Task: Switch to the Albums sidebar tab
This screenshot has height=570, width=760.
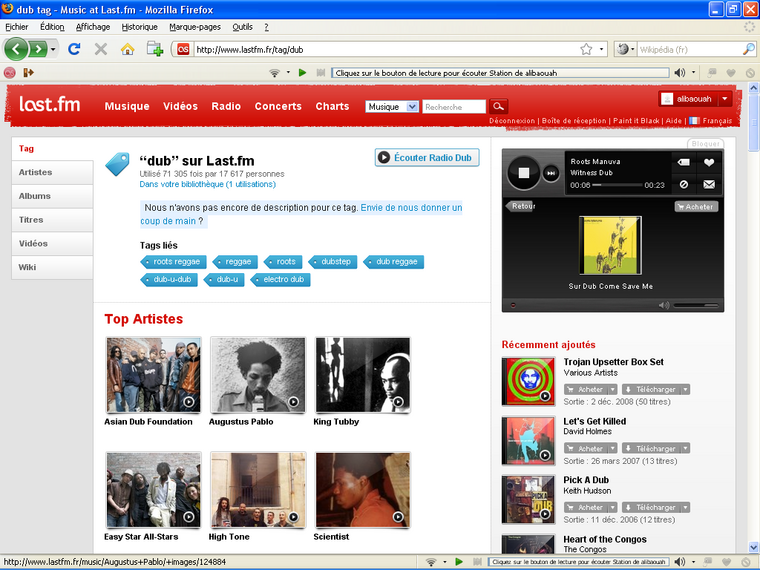Action: coord(52,196)
